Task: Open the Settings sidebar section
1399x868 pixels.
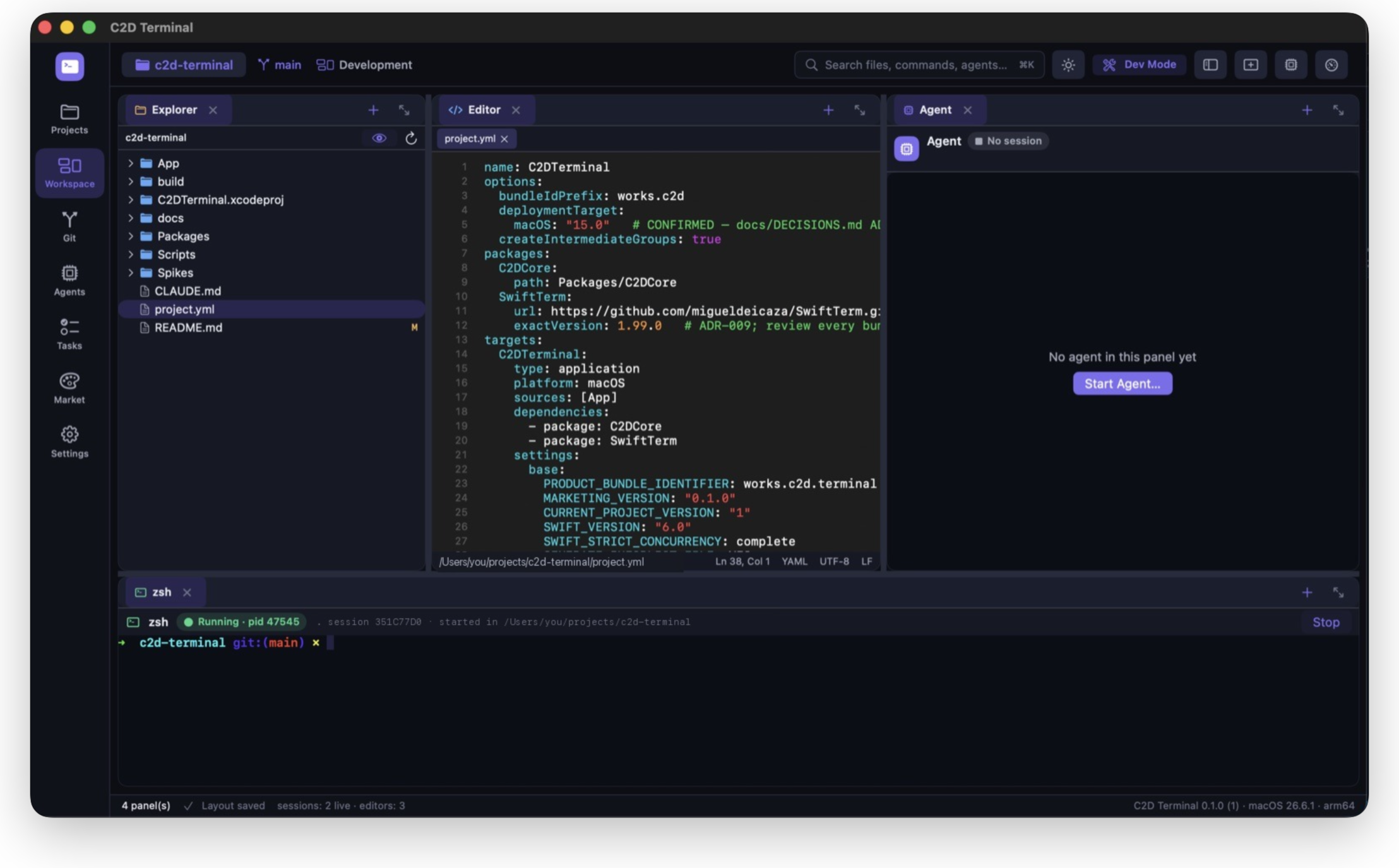Action: point(69,442)
